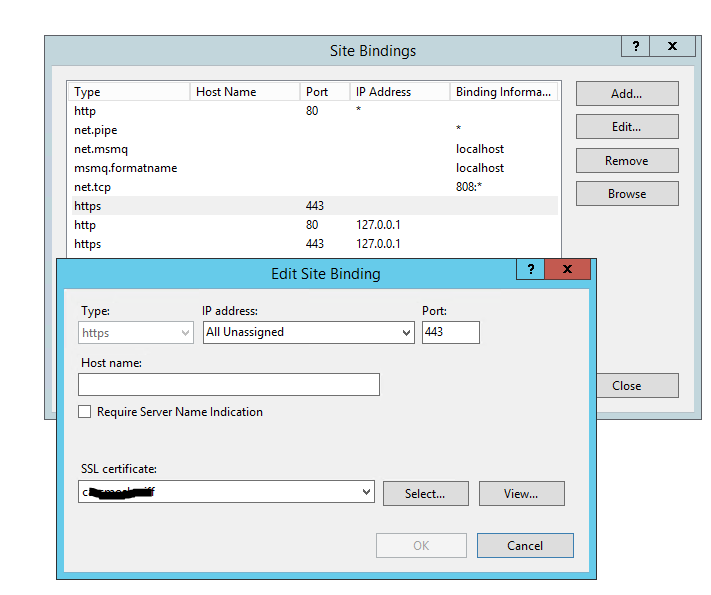The width and height of the screenshot is (711, 595).
Task: Click Select... to choose a certificate
Action: [424, 493]
